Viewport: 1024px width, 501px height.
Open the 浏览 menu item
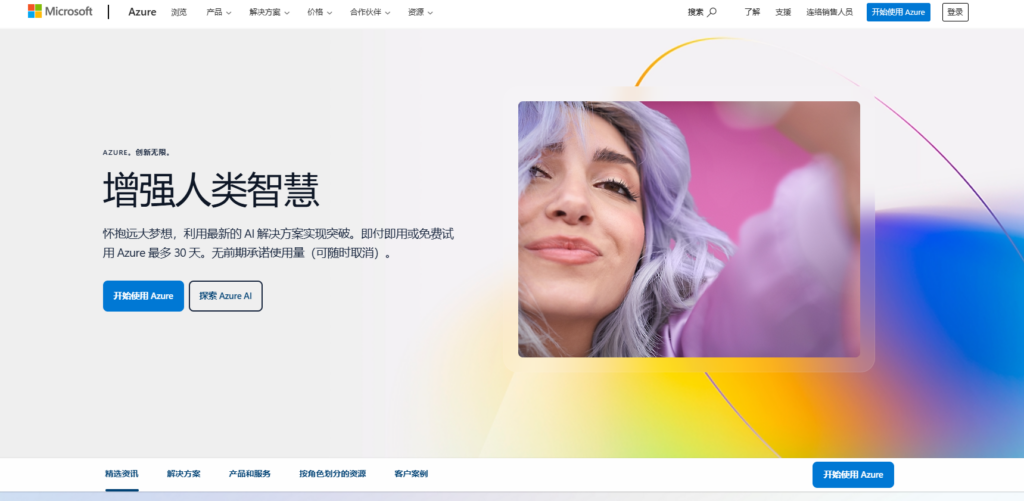point(179,12)
